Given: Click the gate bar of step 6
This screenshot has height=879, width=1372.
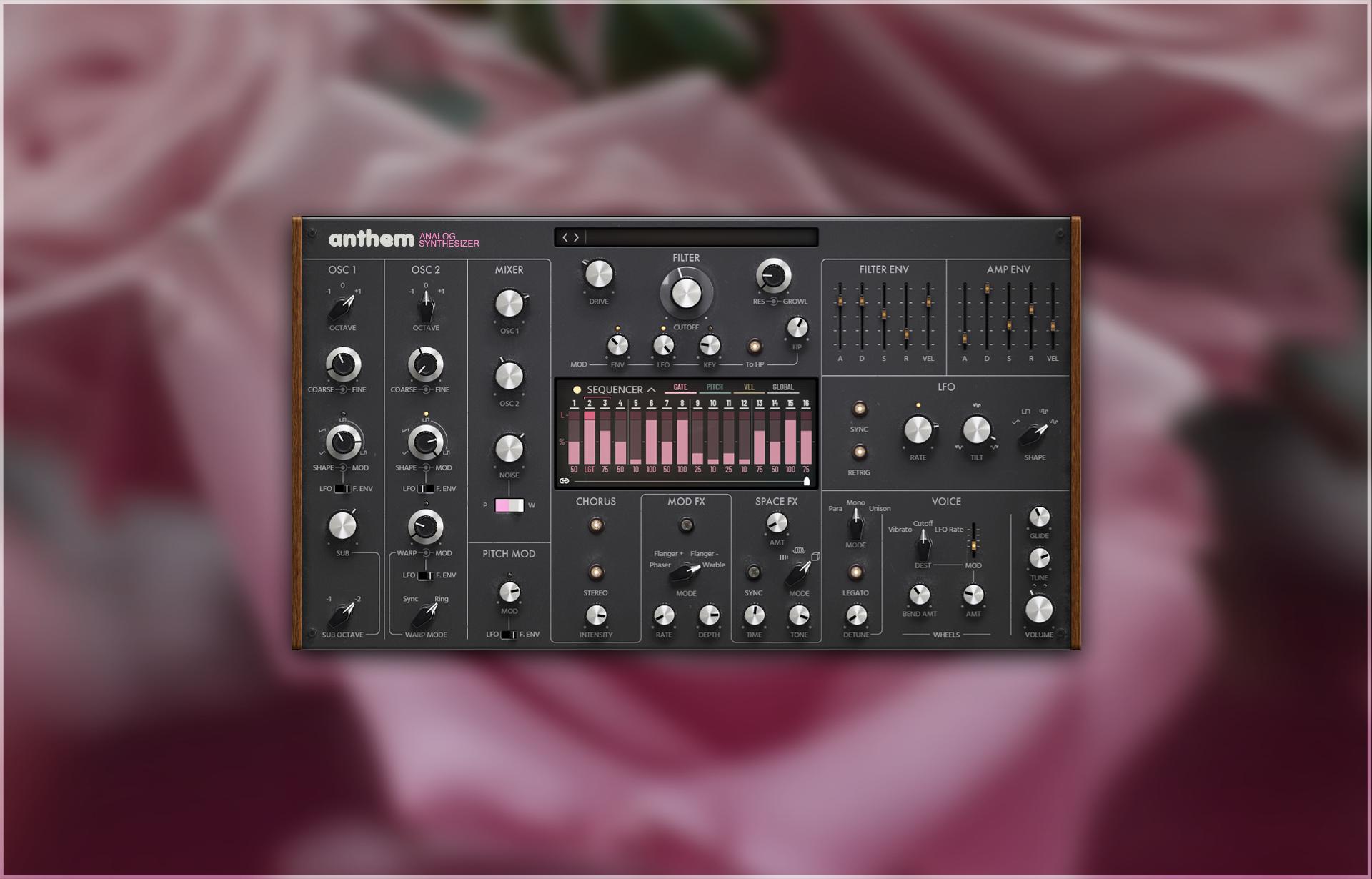Looking at the screenshot, I should (x=651, y=437).
